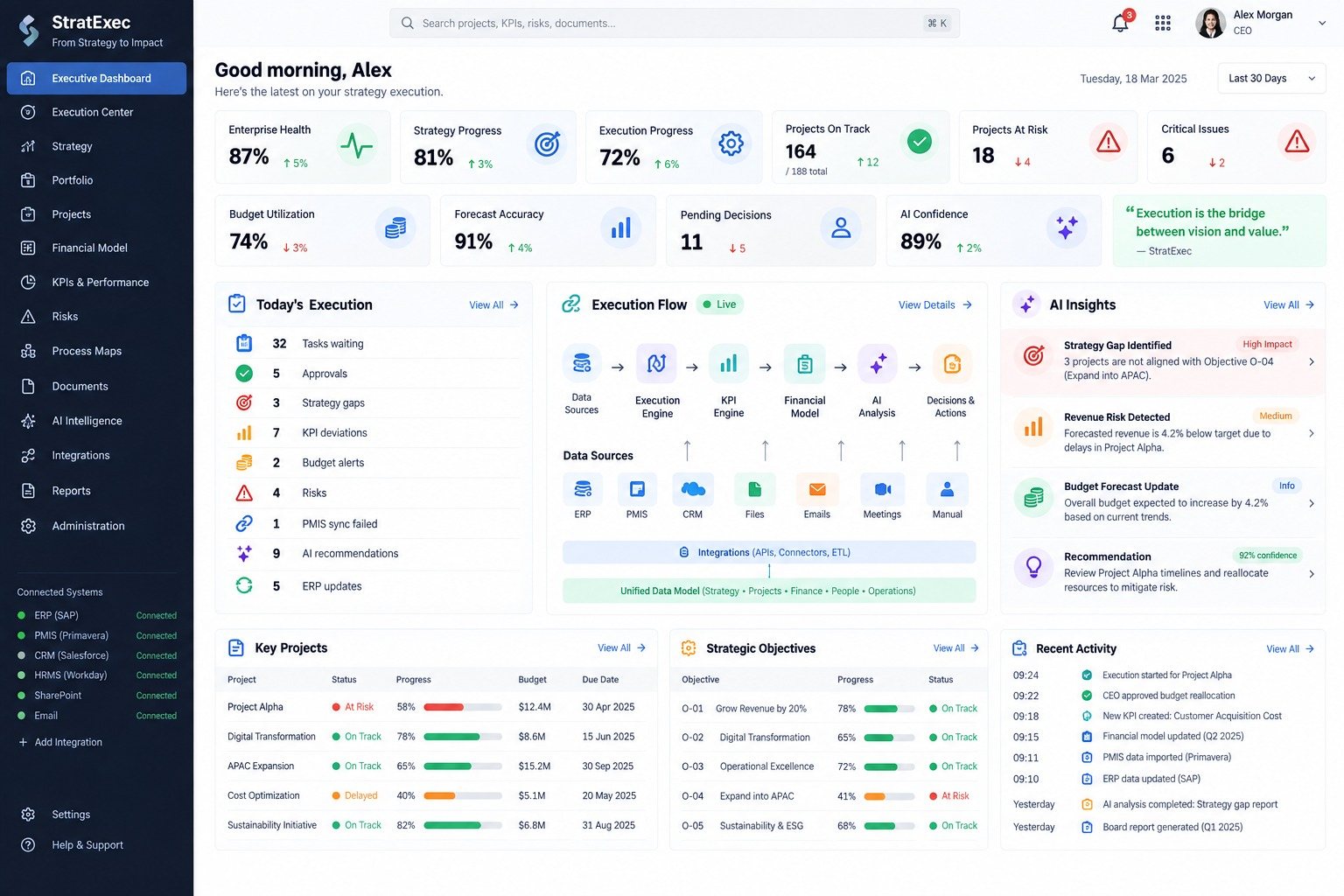
Task: Open the Emails data source icon
Action: (817, 489)
